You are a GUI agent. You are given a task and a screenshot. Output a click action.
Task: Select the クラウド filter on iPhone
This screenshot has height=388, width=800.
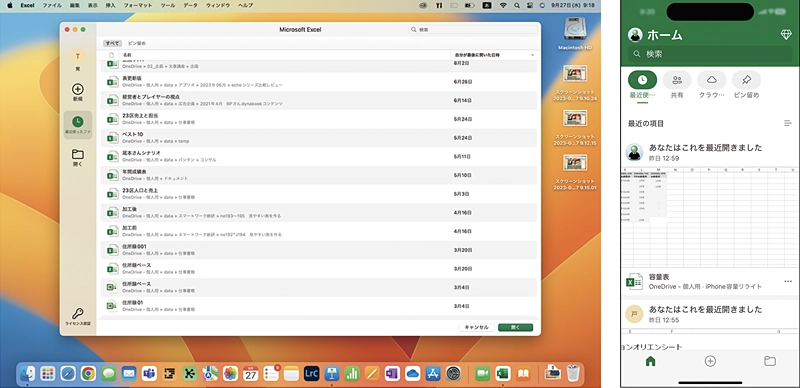tap(712, 85)
